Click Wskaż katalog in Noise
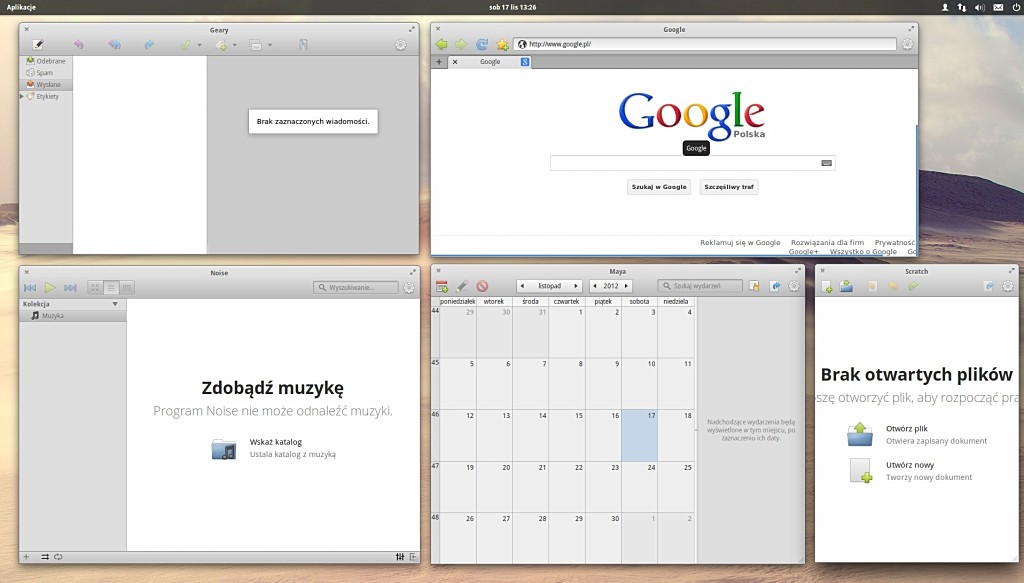Screen dimensions: 1024x583 (276, 442)
